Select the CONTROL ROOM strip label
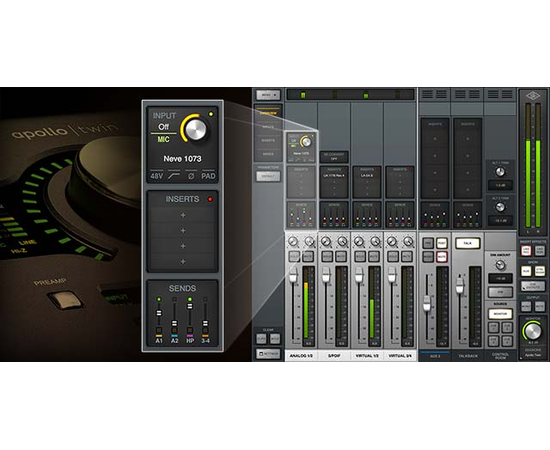 501,356
